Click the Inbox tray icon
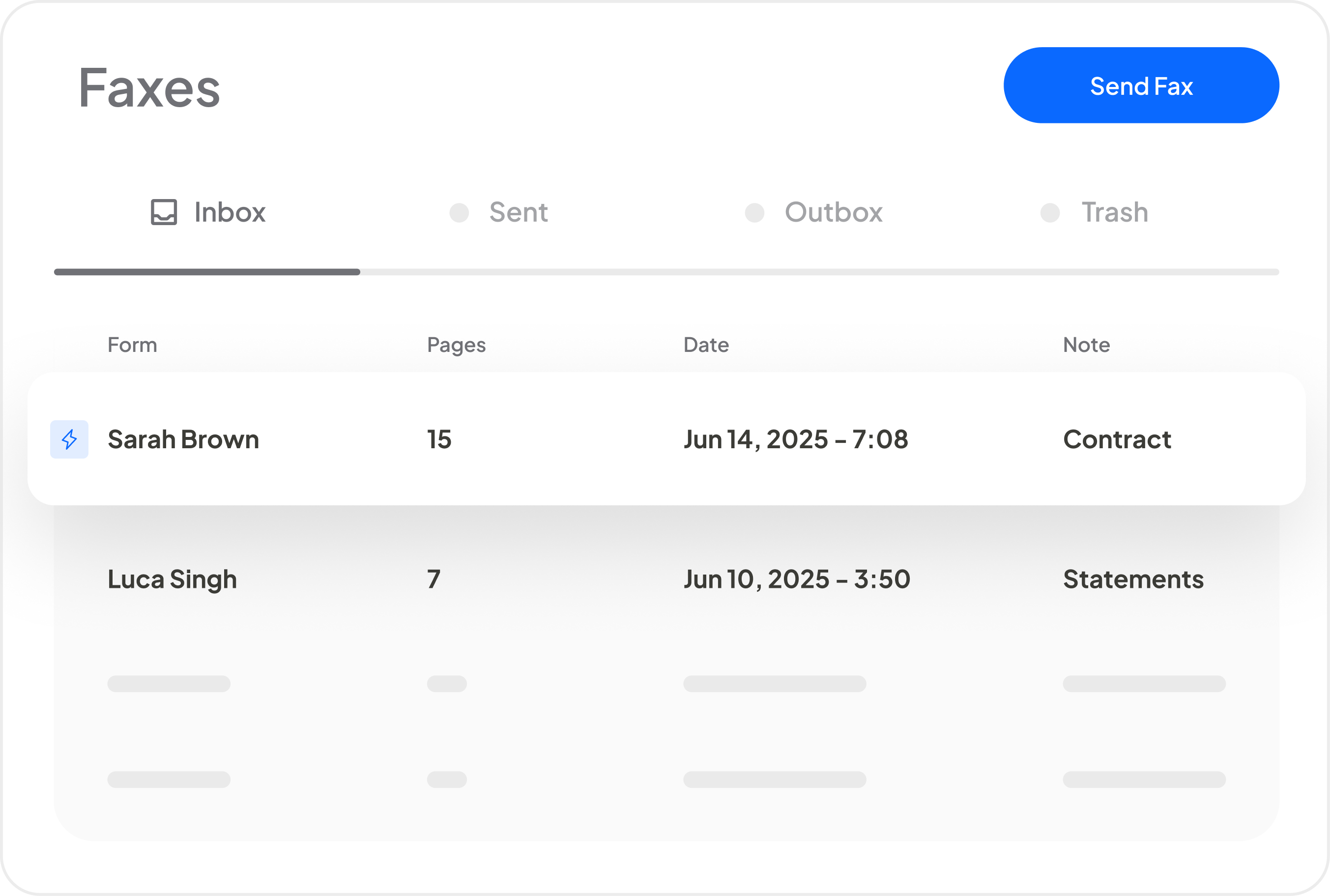The image size is (1330, 896). [x=164, y=212]
